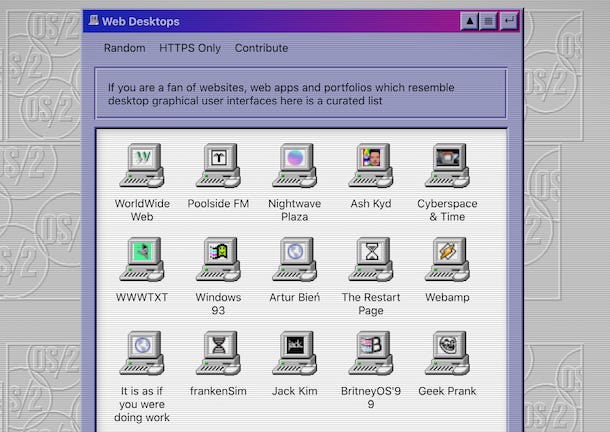This screenshot has width=610, height=432.
Task: Open the Ash Kyd computer icon
Action: (x=371, y=165)
